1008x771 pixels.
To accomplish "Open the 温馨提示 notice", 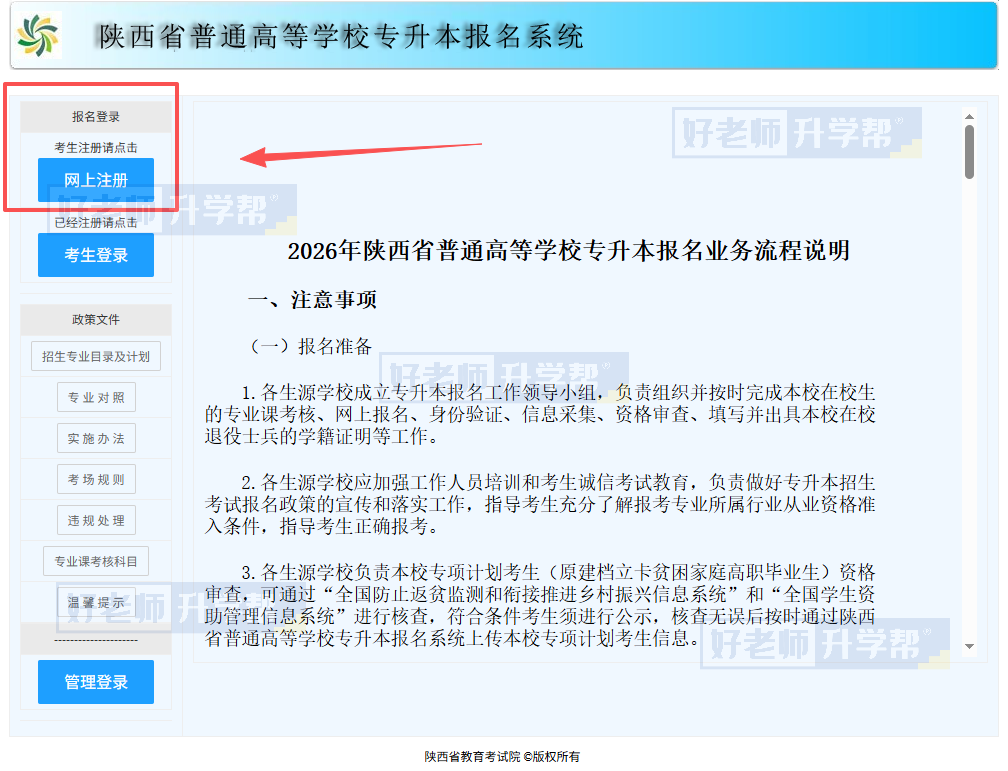I will 96,603.
